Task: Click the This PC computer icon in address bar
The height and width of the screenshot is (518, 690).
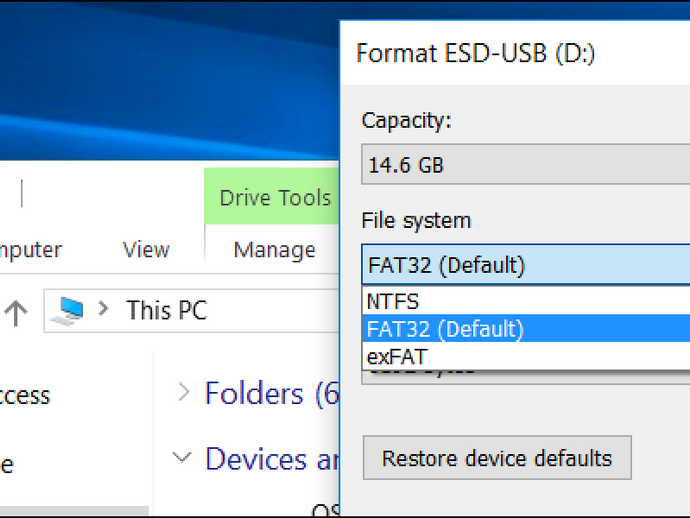Action: 67,311
